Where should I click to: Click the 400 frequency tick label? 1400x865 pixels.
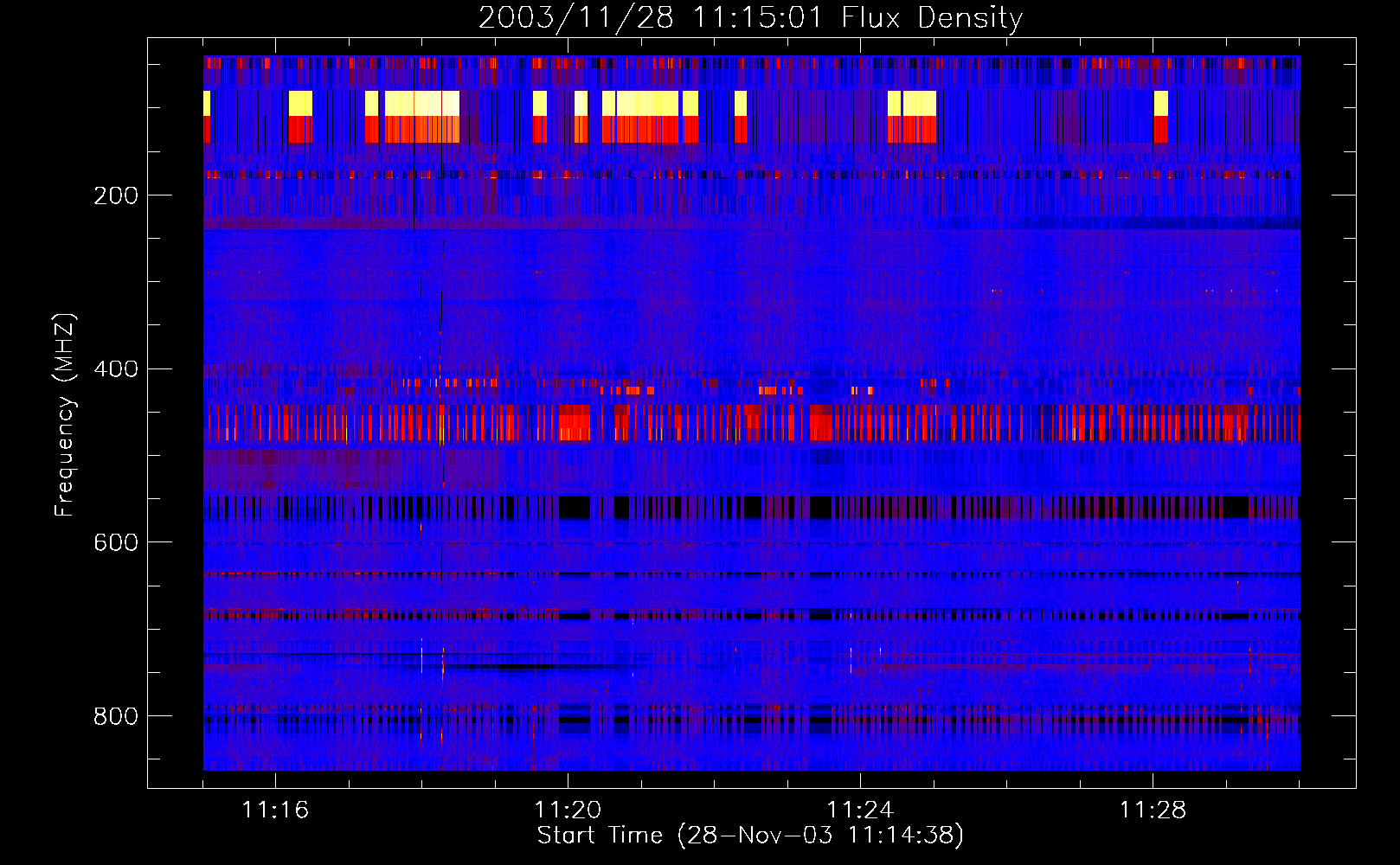point(116,369)
